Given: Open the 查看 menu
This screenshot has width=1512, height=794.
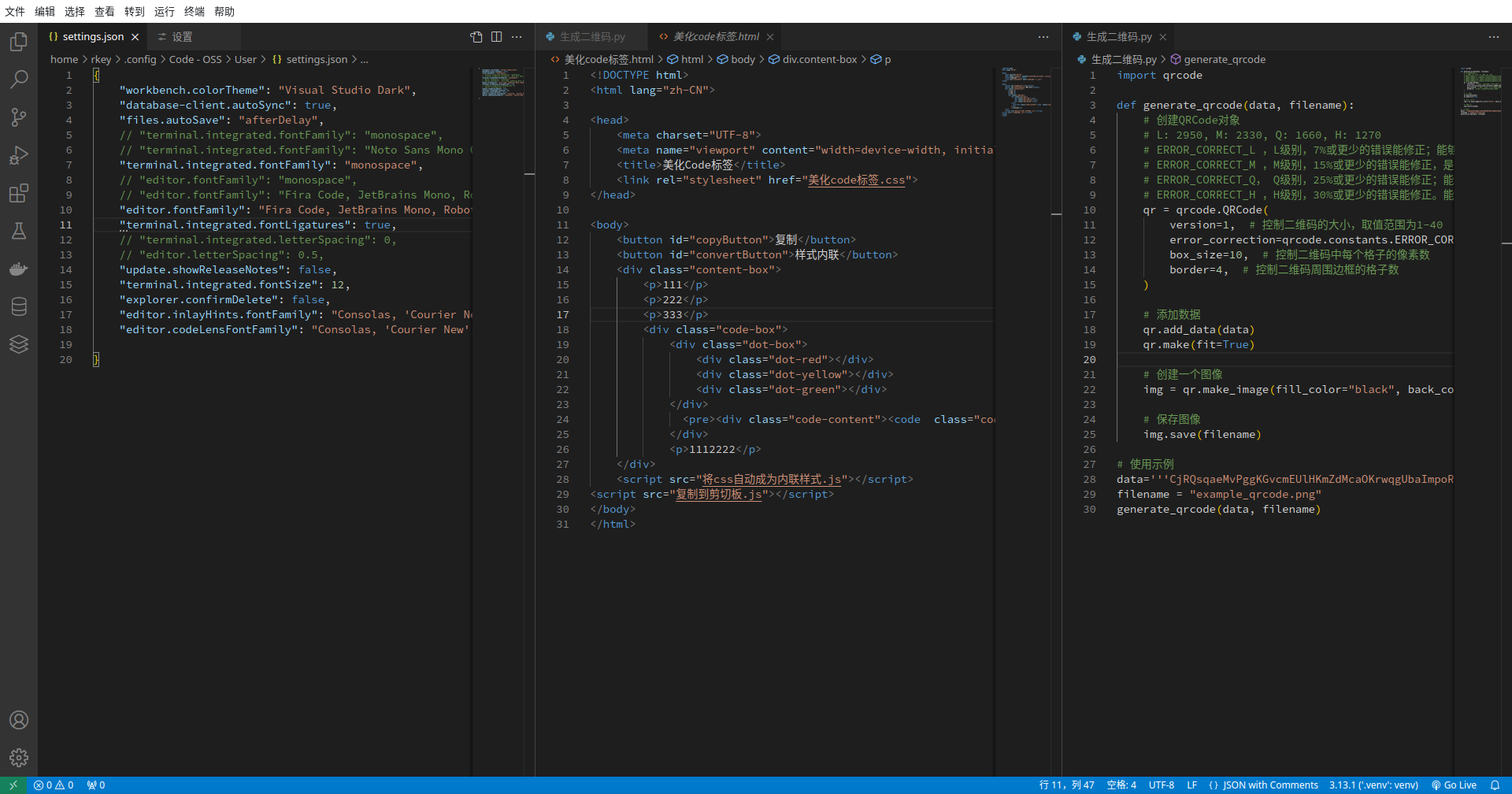Looking at the screenshot, I should (x=105, y=12).
